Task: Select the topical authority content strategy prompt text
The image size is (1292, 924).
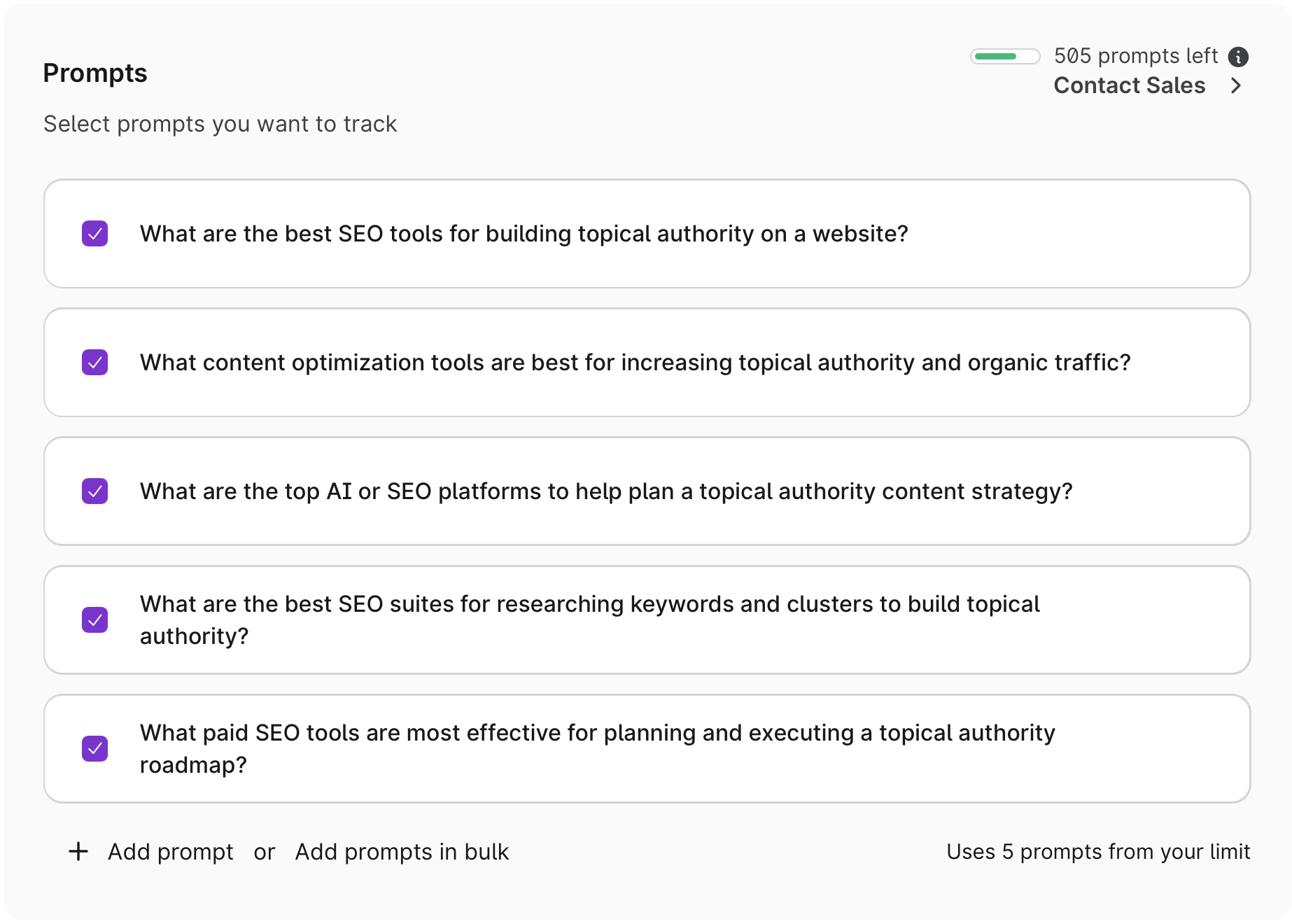Action: pos(606,491)
